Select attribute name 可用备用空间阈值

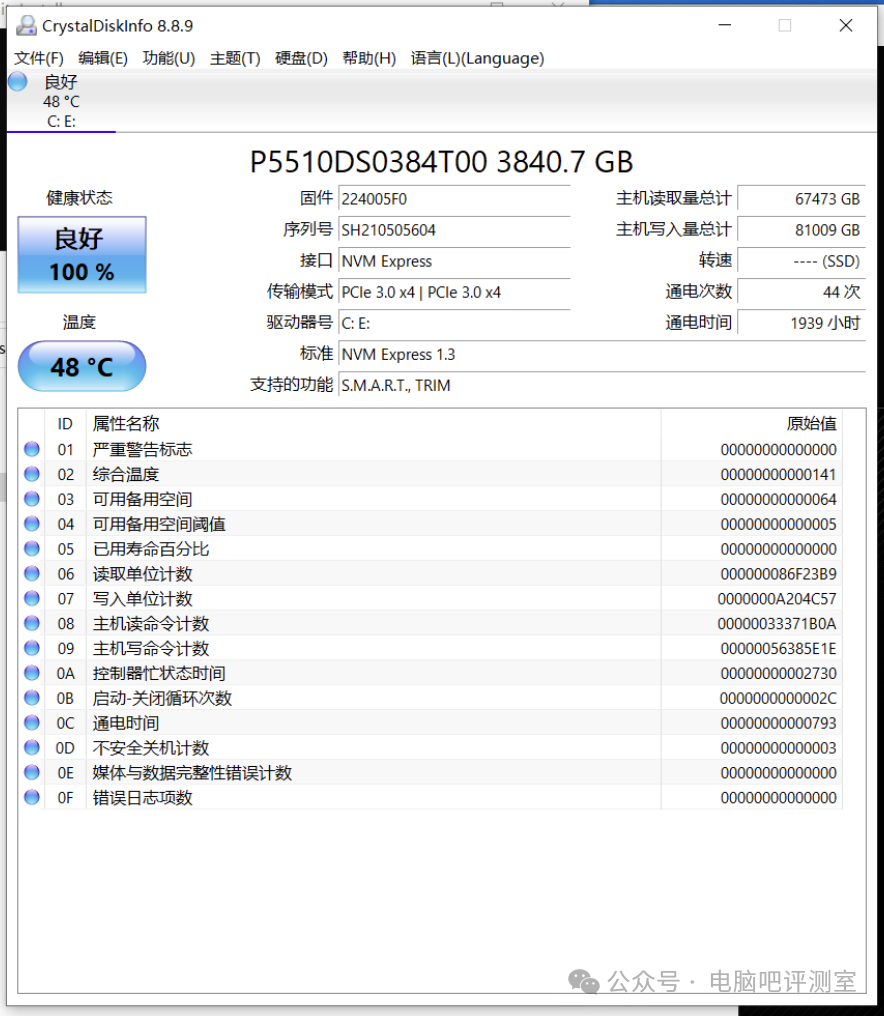click(x=159, y=524)
